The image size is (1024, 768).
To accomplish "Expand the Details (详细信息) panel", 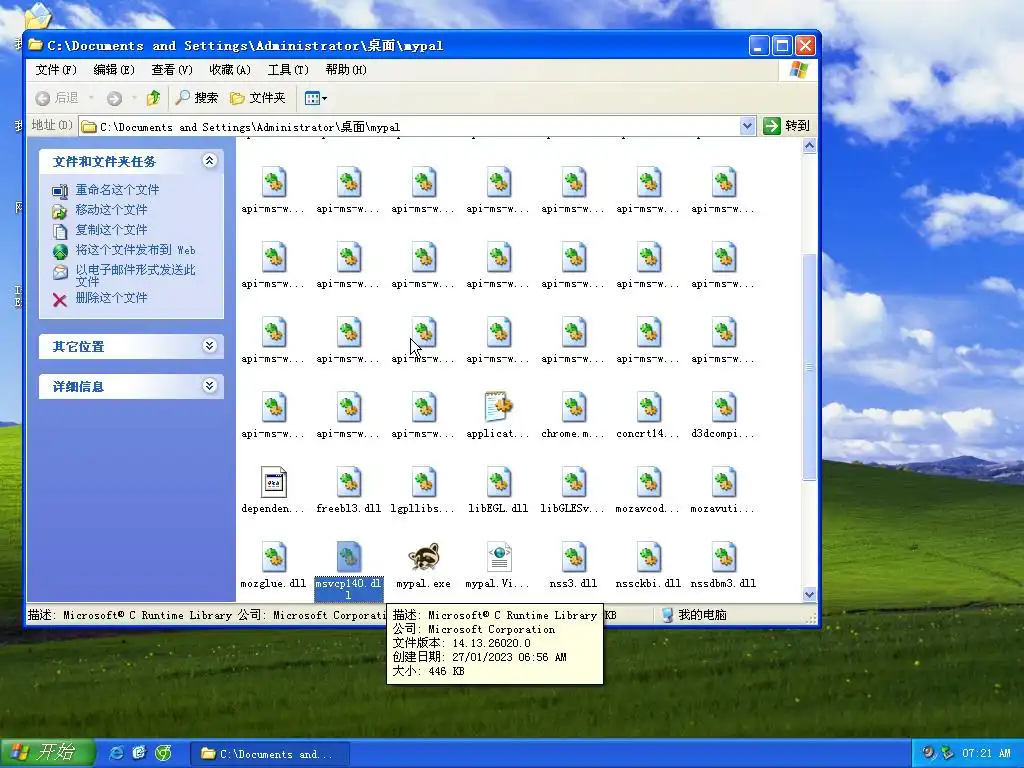I will [x=209, y=385].
